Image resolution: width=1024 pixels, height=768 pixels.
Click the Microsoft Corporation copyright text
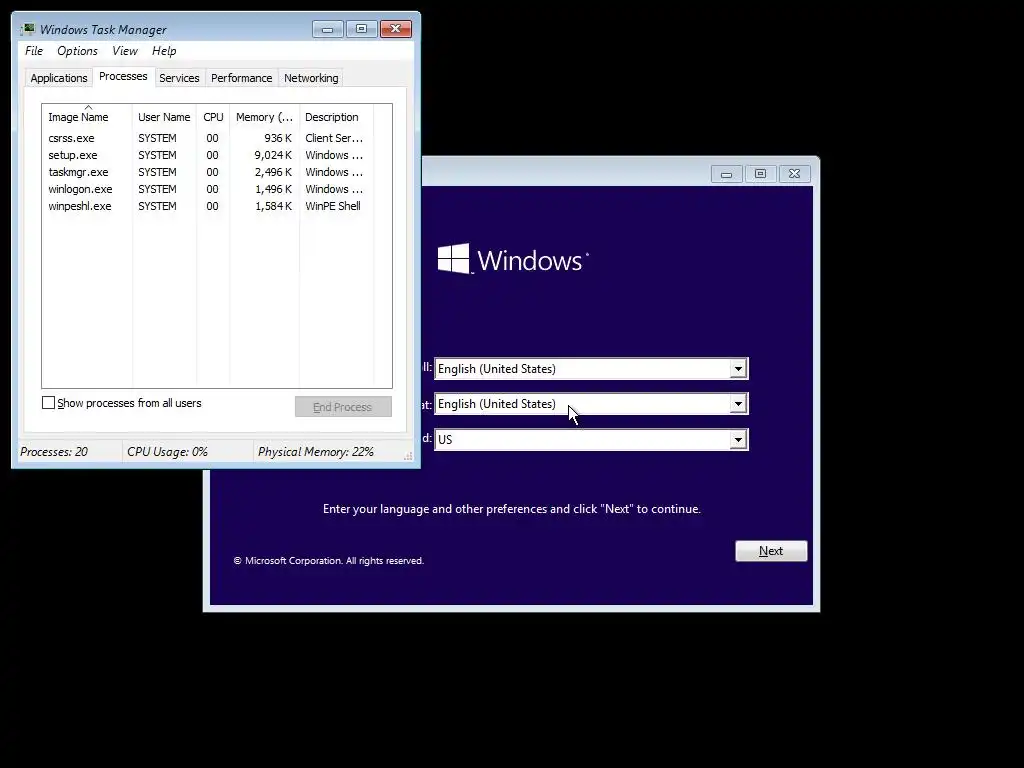[329, 560]
